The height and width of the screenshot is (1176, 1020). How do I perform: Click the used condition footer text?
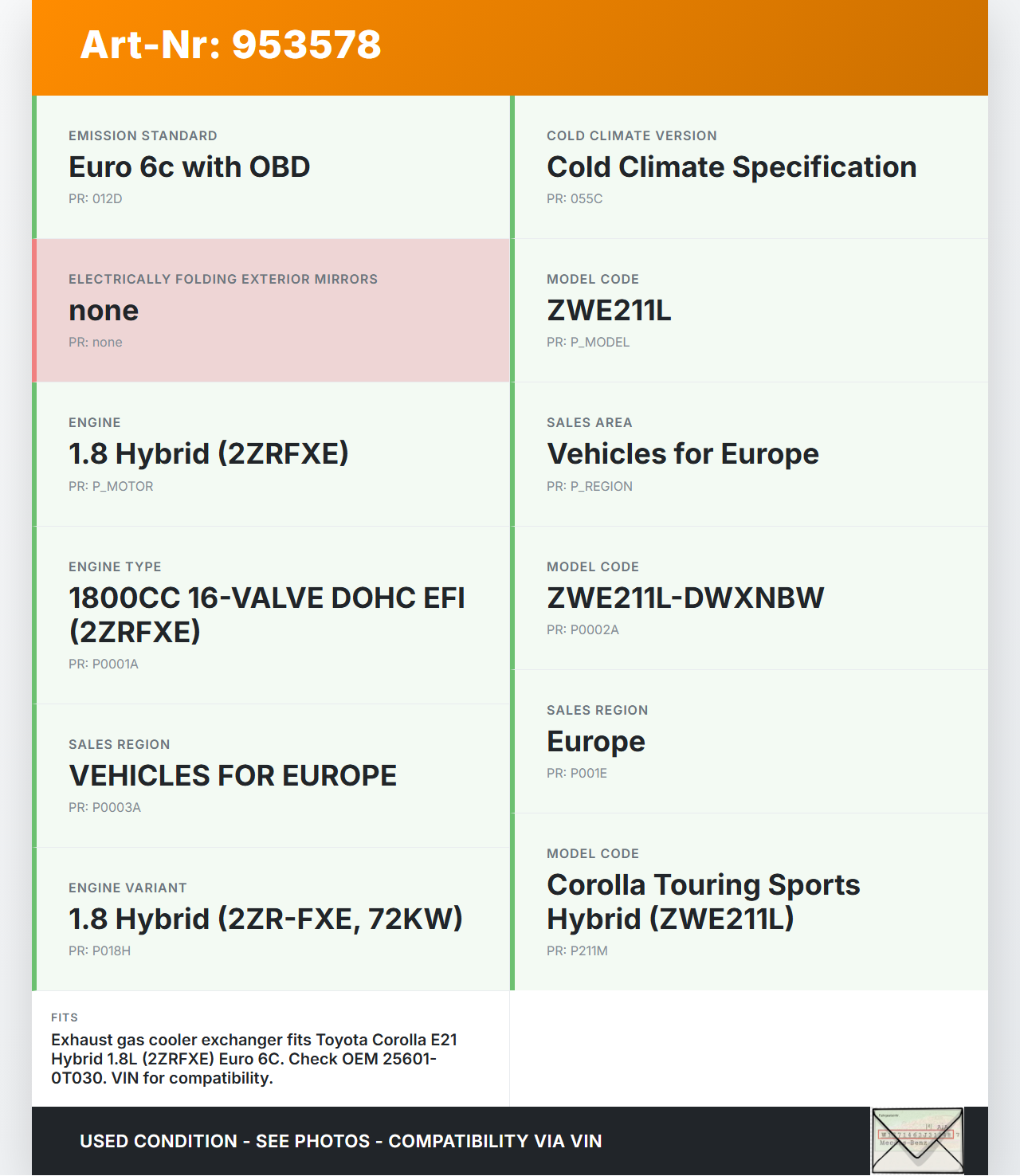tap(340, 1141)
